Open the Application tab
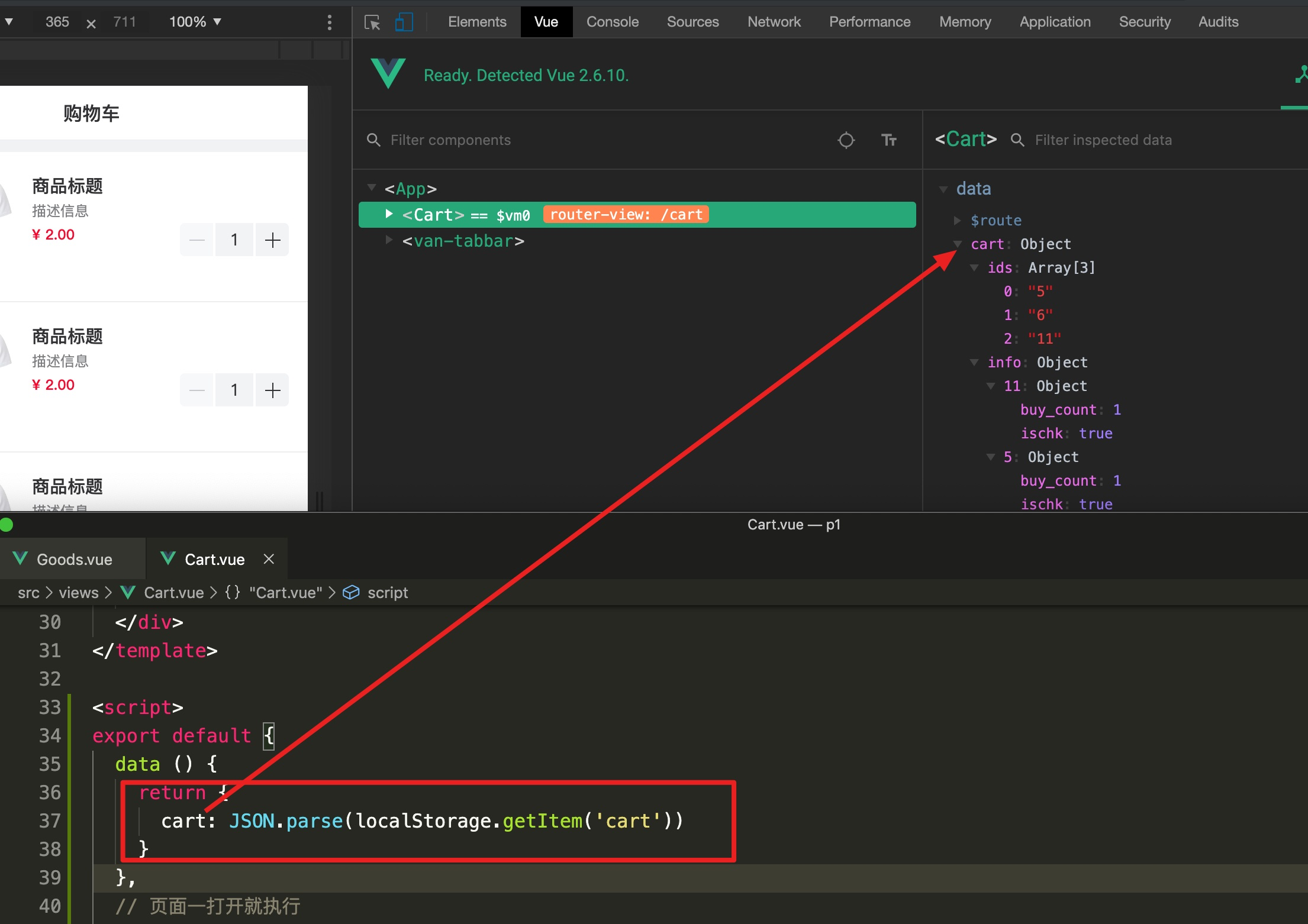Image resolution: width=1308 pixels, height=924 pixels. [1055, 22]
